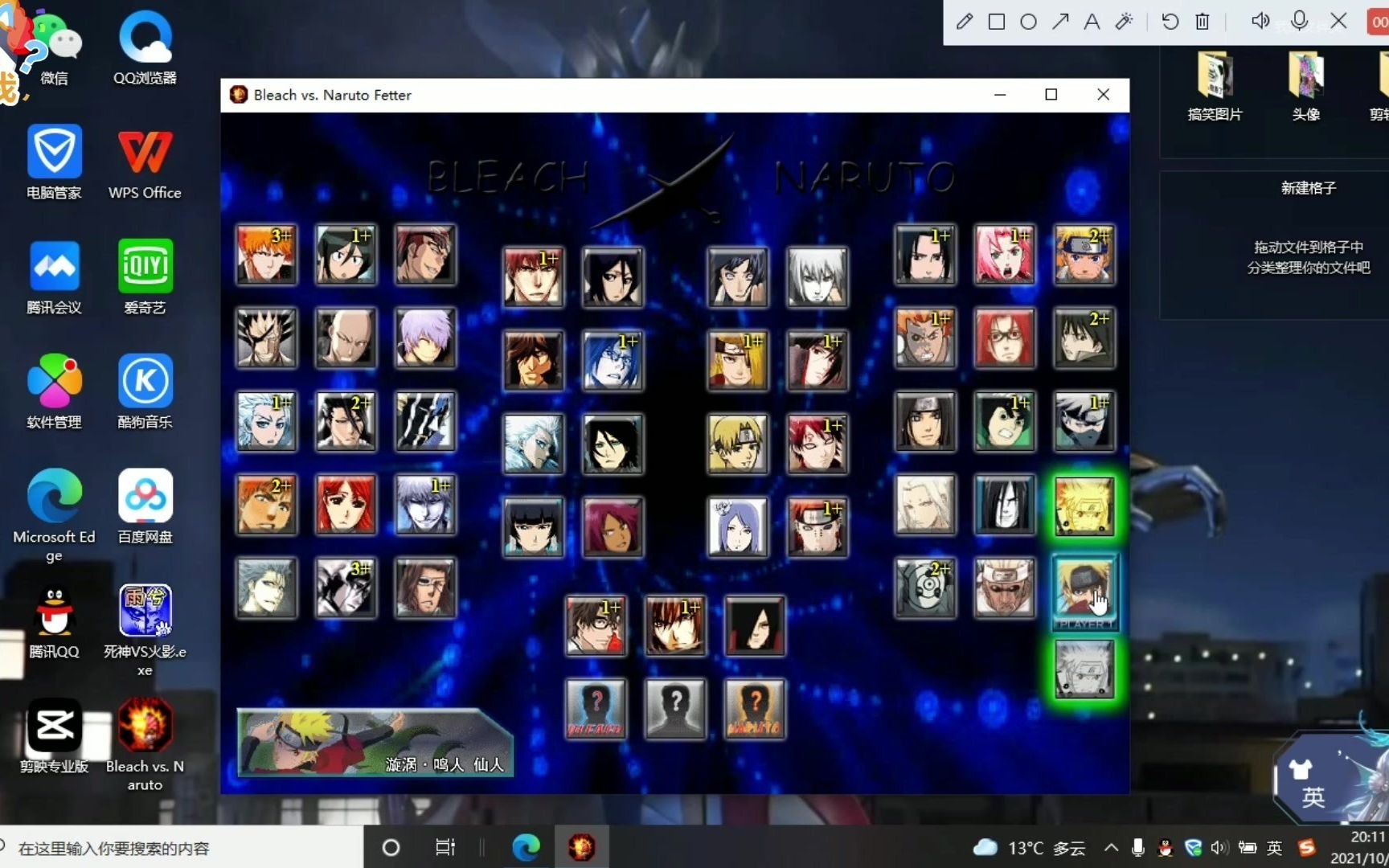Screen dimensions: 1389x868
Task: Select long-haired Orochimaru portrait
Action: (1005, 506)
